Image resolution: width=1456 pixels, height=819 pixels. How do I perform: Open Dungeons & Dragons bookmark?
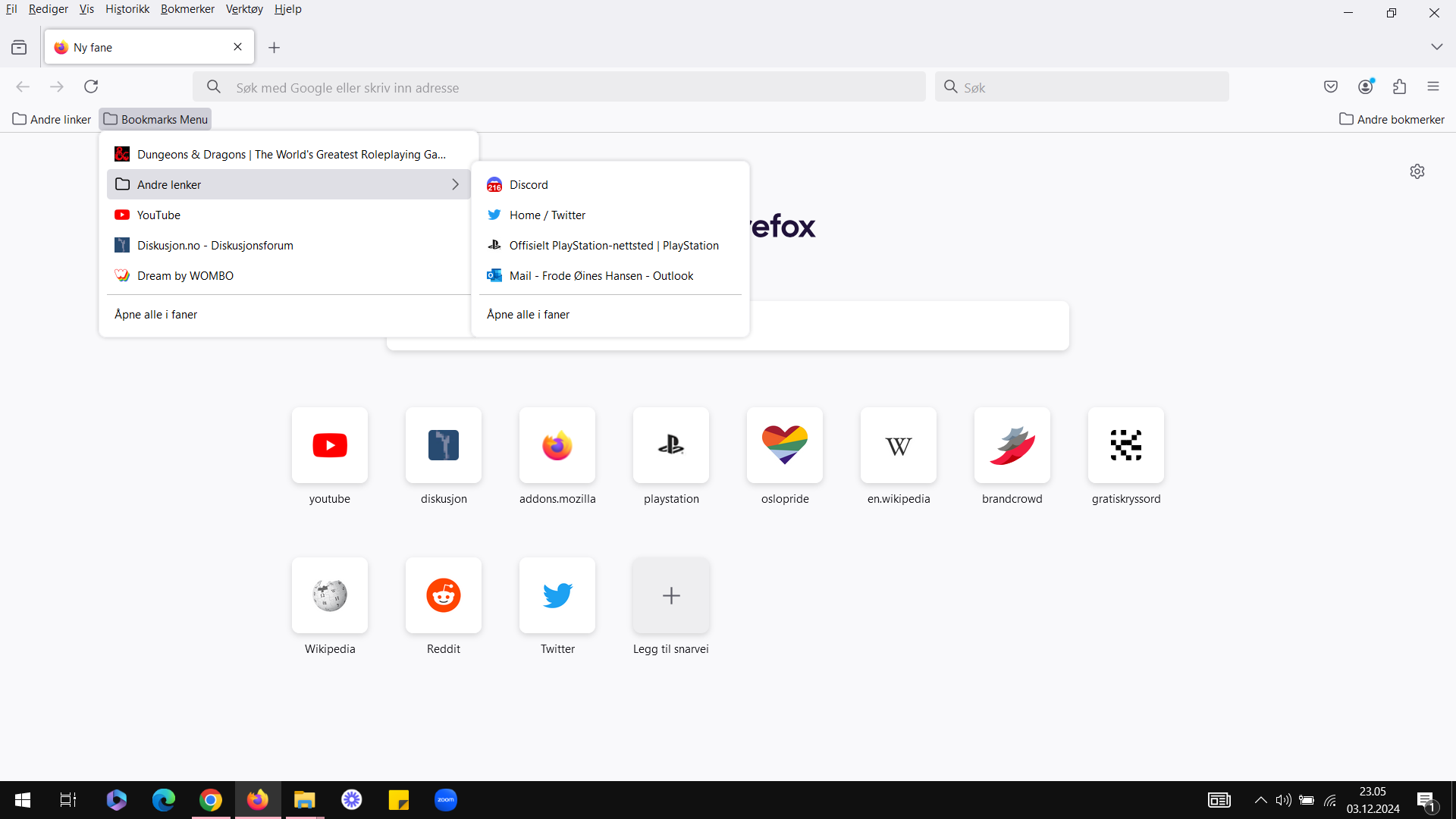click(289, 154)
